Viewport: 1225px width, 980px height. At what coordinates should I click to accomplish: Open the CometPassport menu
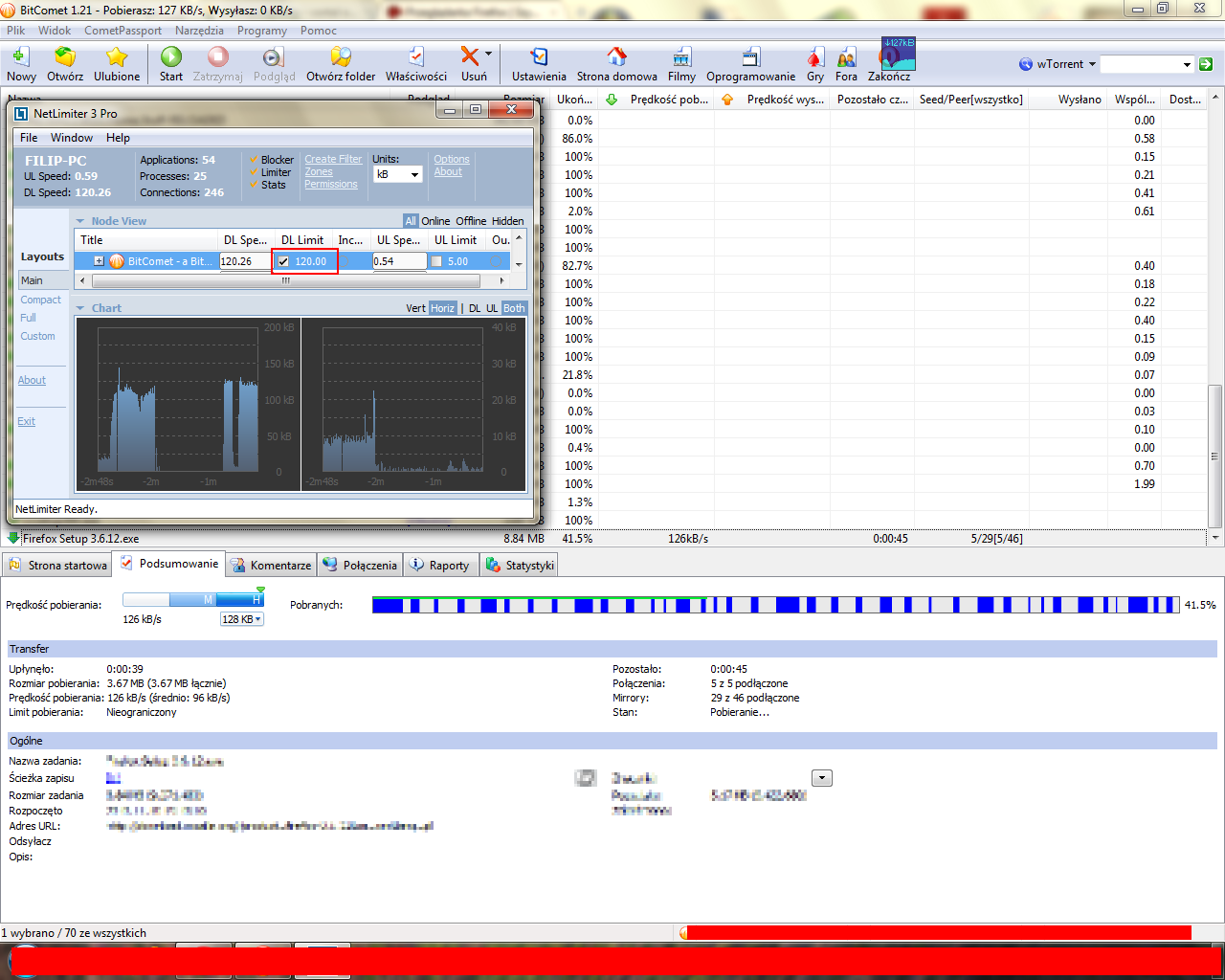[x=122, y=31]
